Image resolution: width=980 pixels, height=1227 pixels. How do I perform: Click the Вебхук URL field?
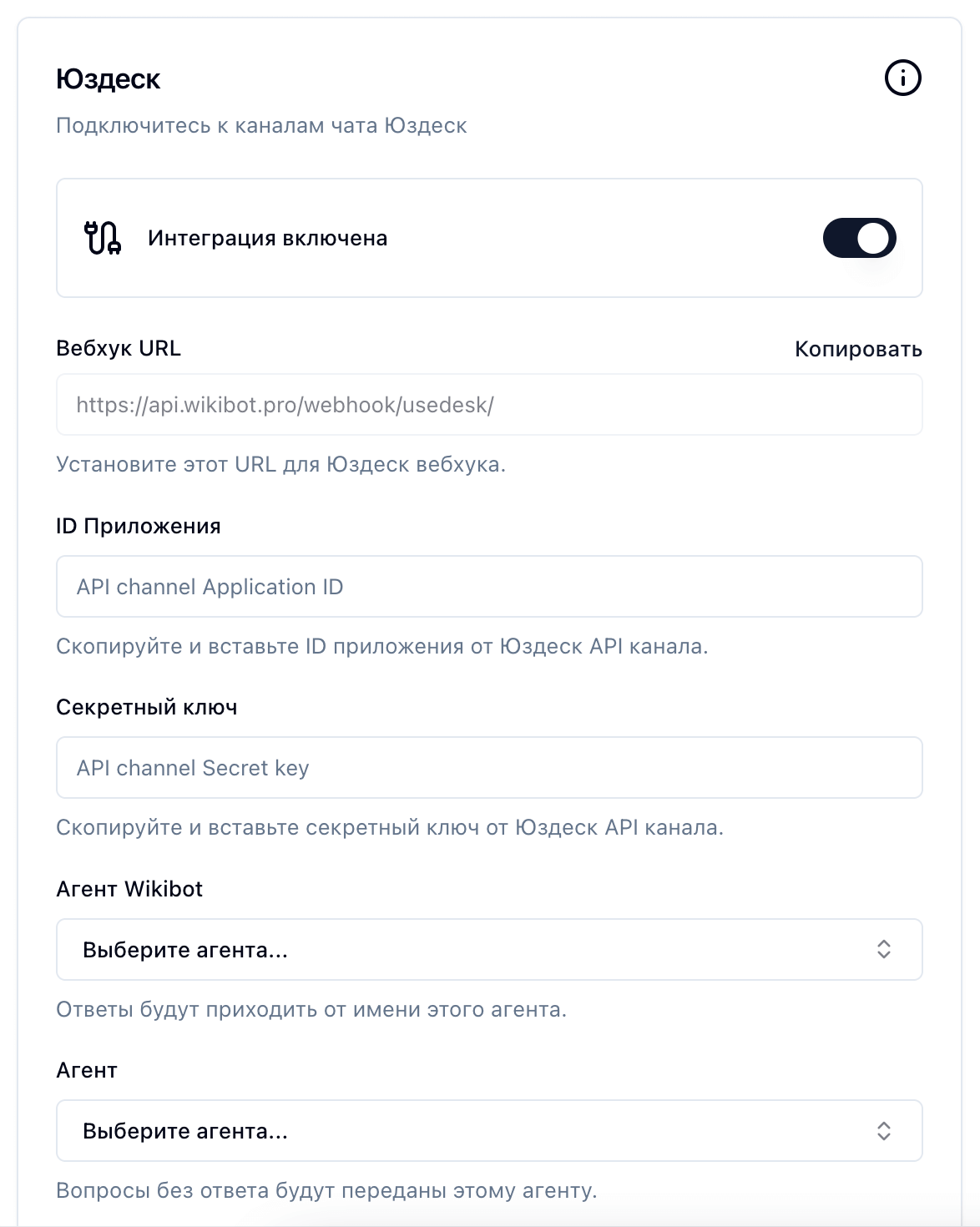[x=489, y=405]
